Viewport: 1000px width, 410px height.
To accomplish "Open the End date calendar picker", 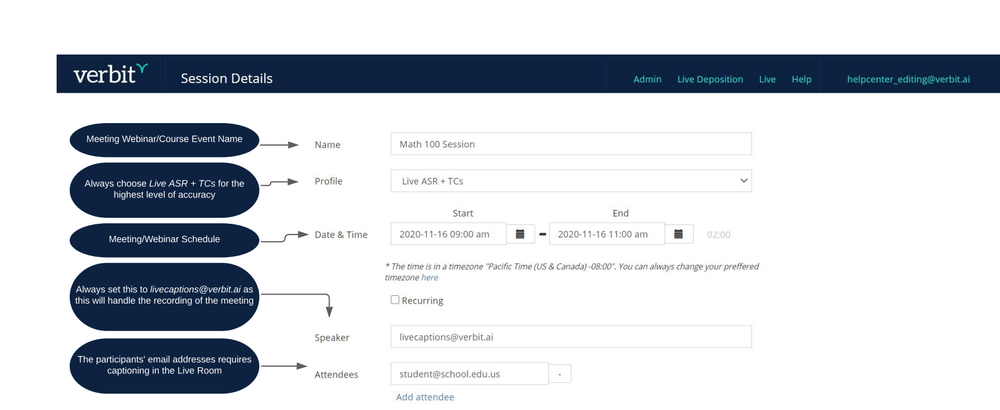I will pos(679,234).
